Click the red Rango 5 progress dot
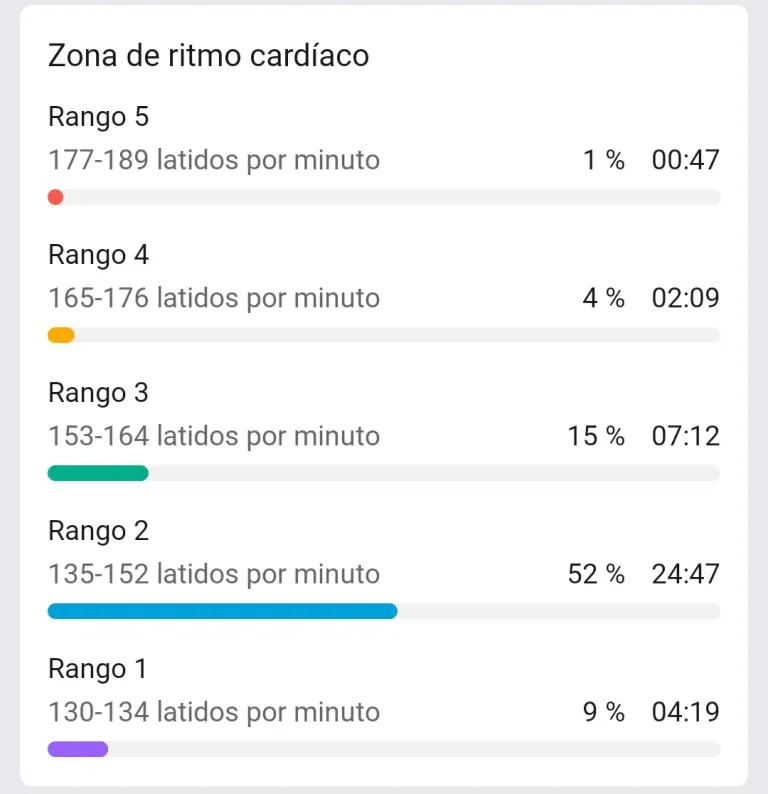The height and width of the screenshot is (794, 768). (56, 197)
